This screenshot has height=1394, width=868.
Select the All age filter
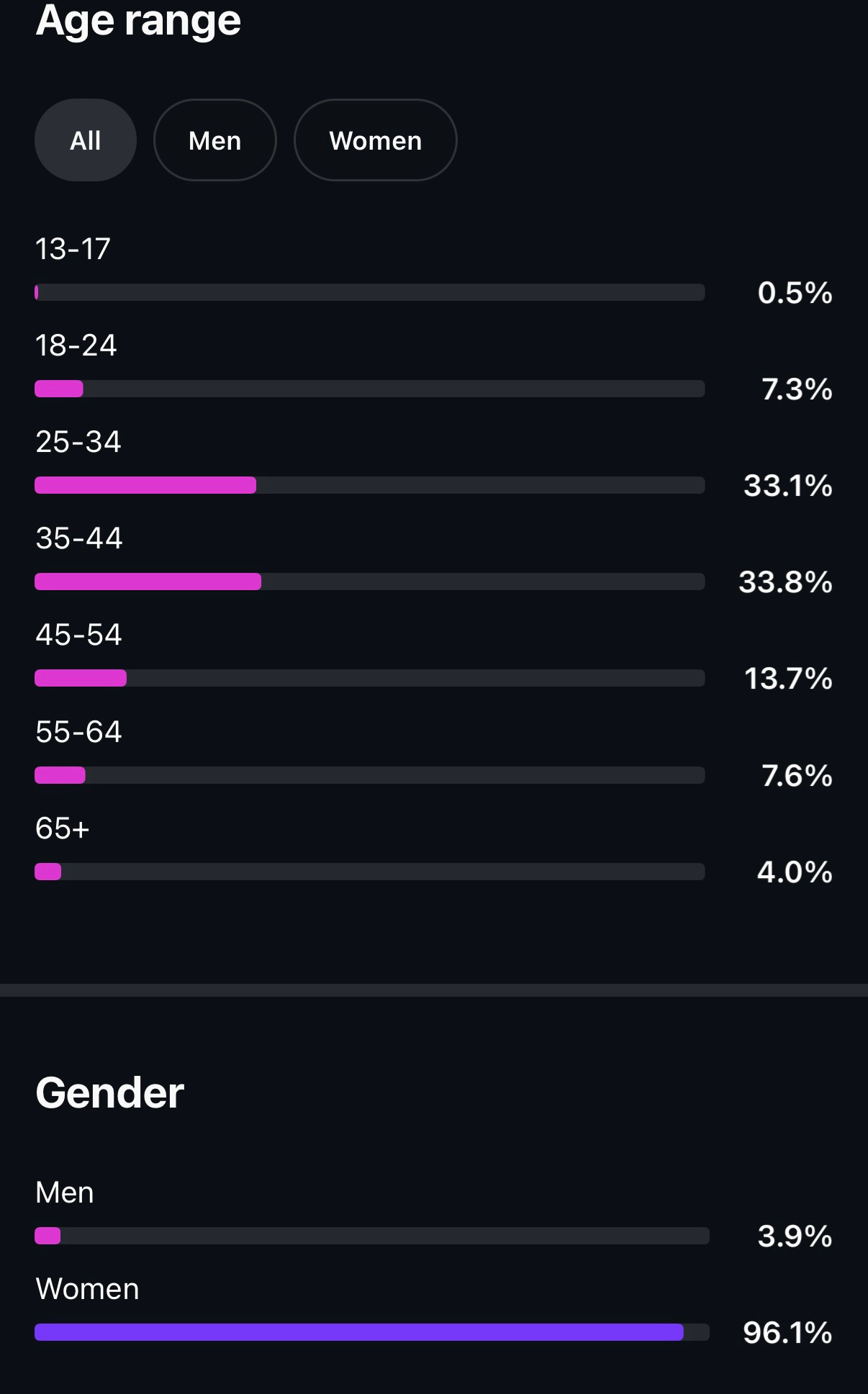coord(86,140)
